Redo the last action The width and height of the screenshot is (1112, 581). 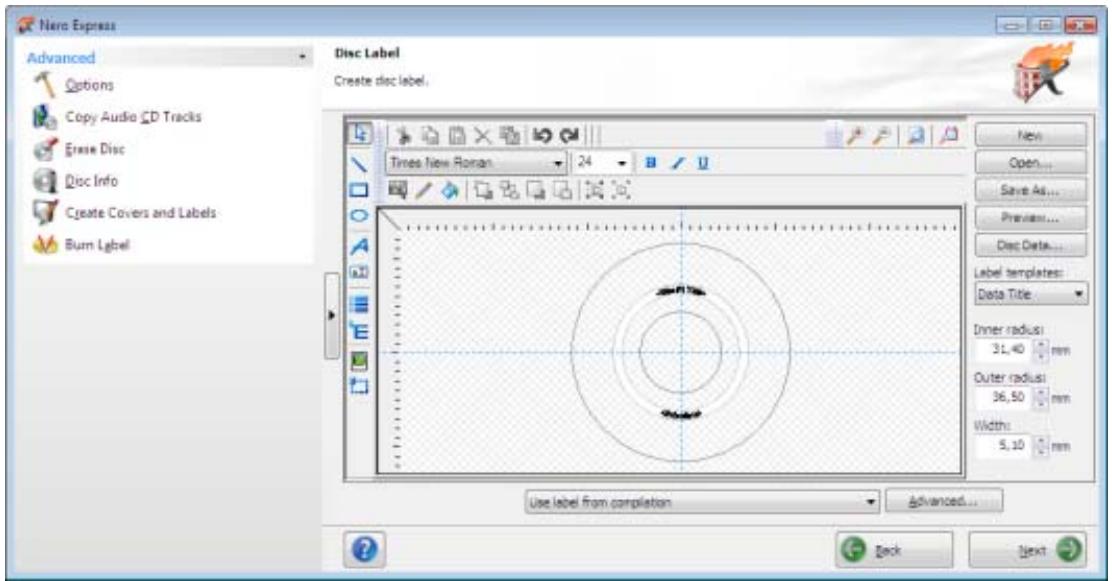[x=569, y=135]
